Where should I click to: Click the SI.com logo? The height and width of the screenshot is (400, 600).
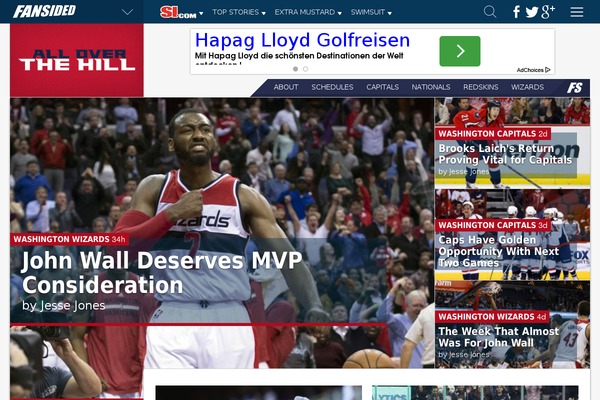click(178, 12)
